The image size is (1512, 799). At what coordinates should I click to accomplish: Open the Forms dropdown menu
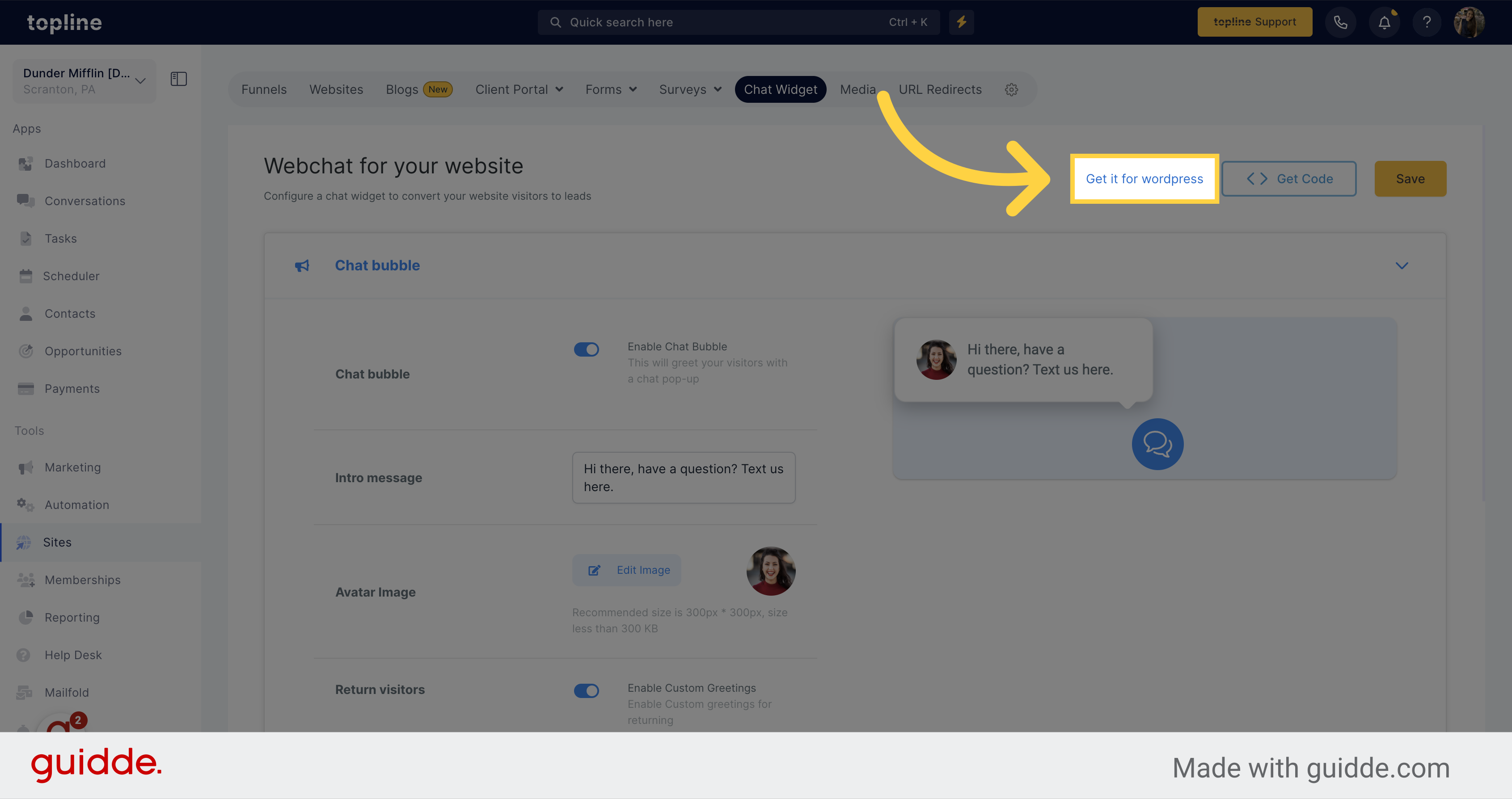(x=611, y=89)
